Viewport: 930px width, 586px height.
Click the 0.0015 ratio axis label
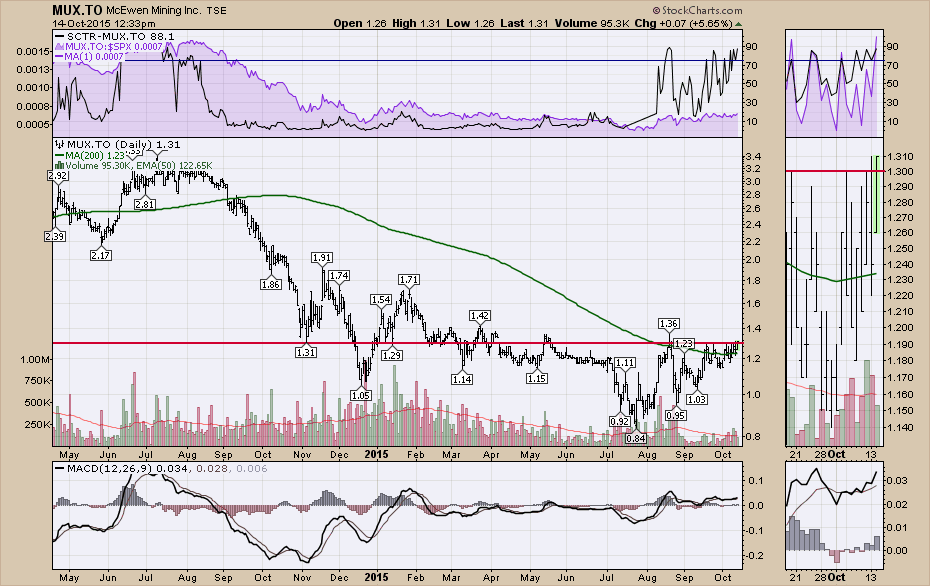[x=33, y=51]
